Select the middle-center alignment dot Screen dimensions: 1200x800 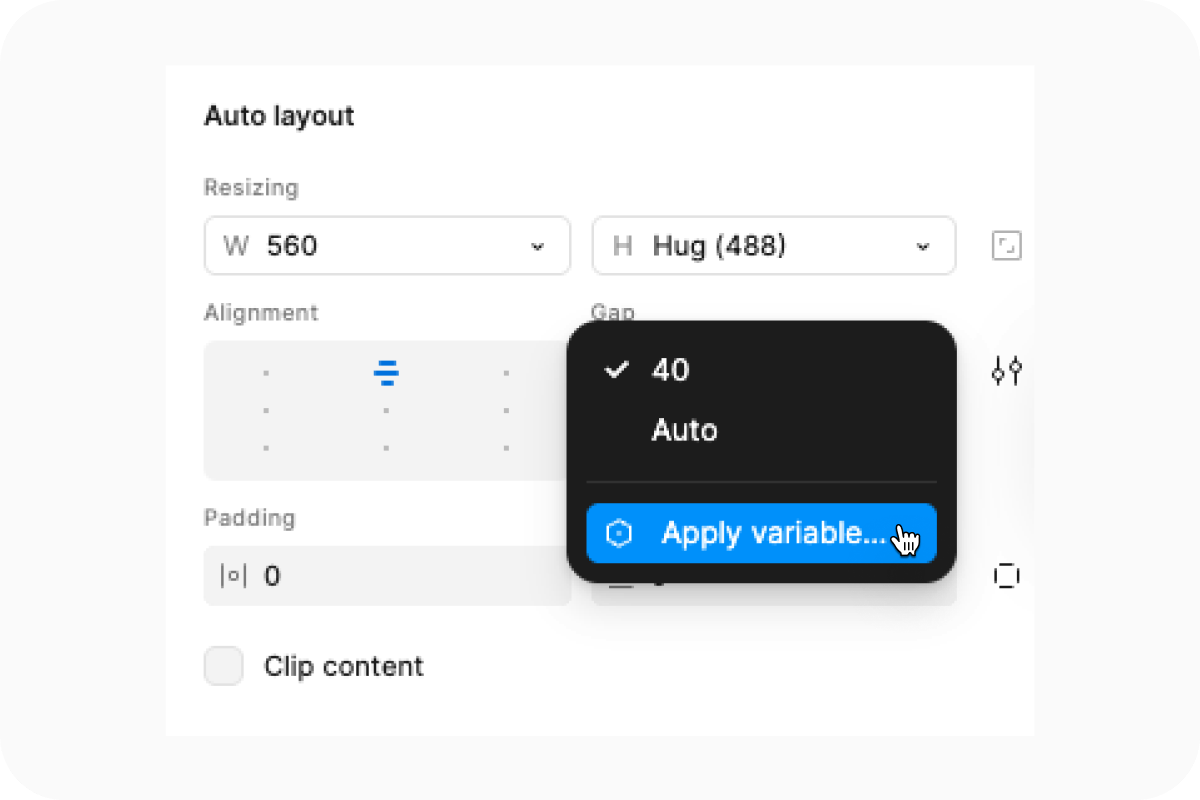click(386, 410)
